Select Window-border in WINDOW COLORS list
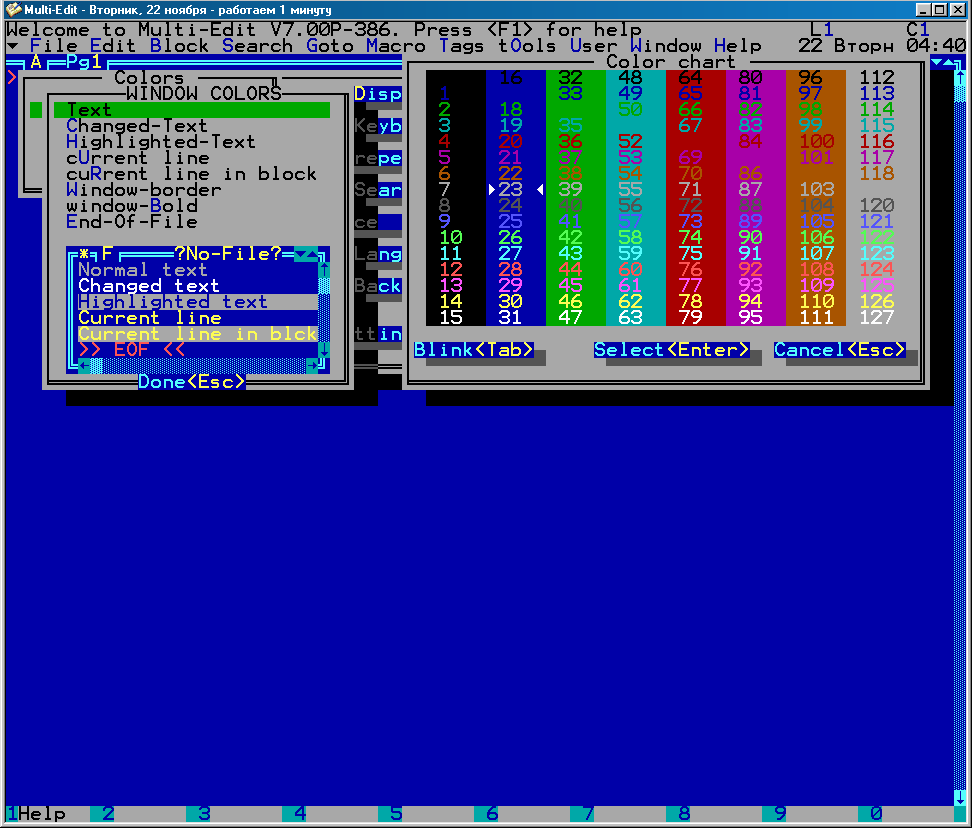Image resolution: width=972 pixels, height=828 pixels. [x=144, y=190]
